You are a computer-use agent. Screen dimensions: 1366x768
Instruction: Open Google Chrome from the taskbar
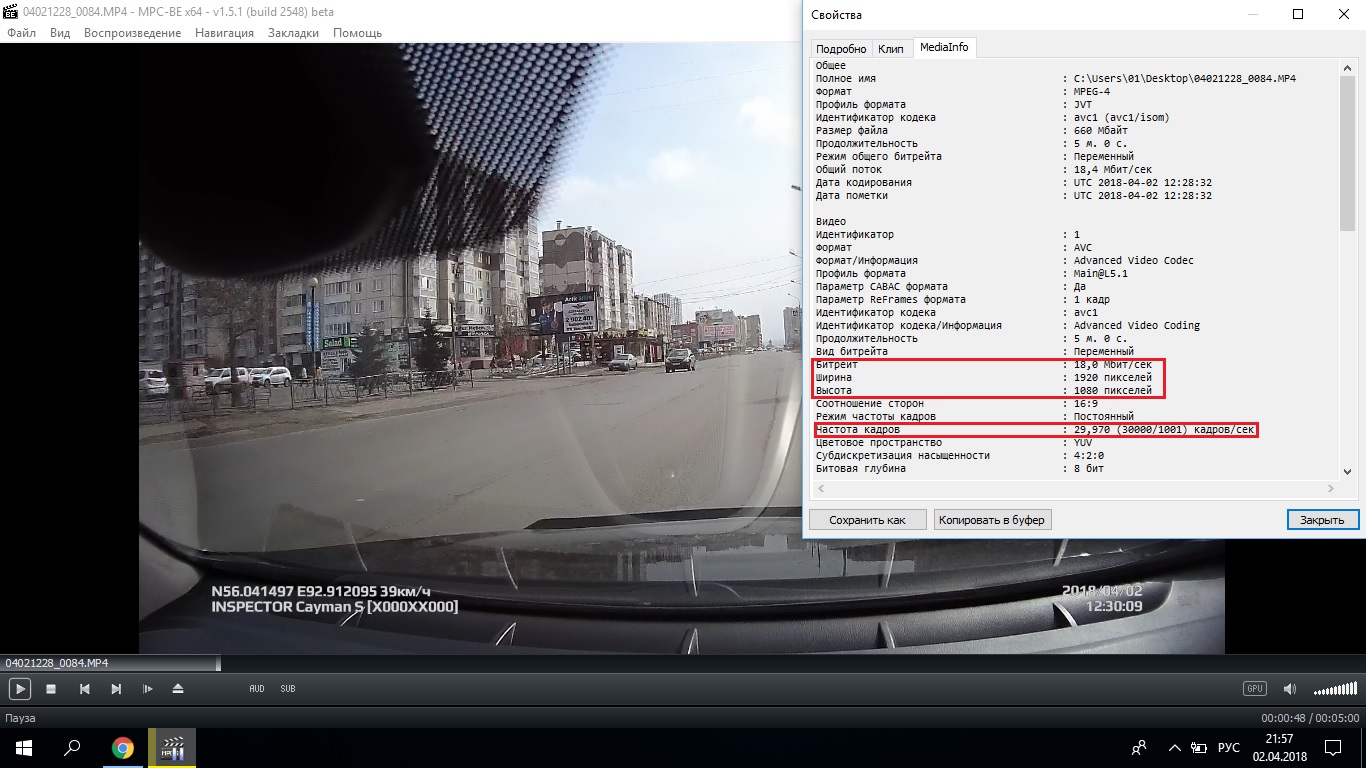pyautogui.click(x=123, y=748)
